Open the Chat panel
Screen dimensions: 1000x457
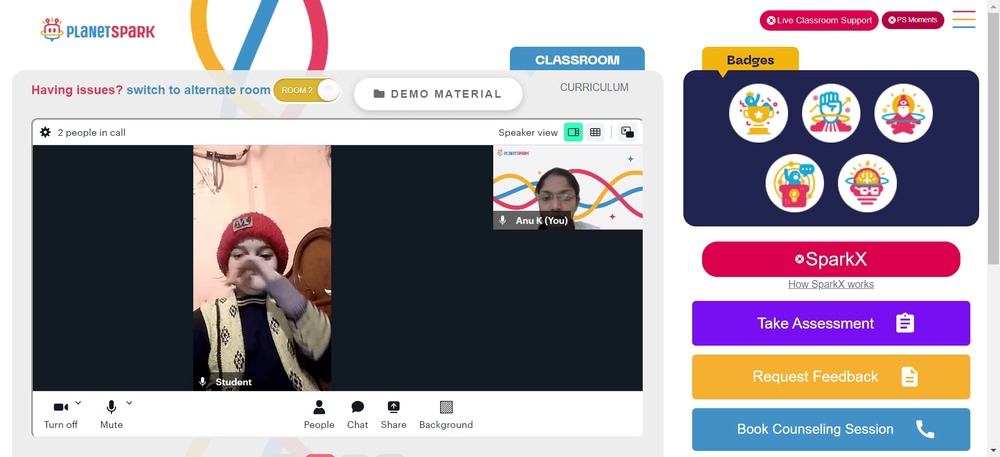click(358, 414)
